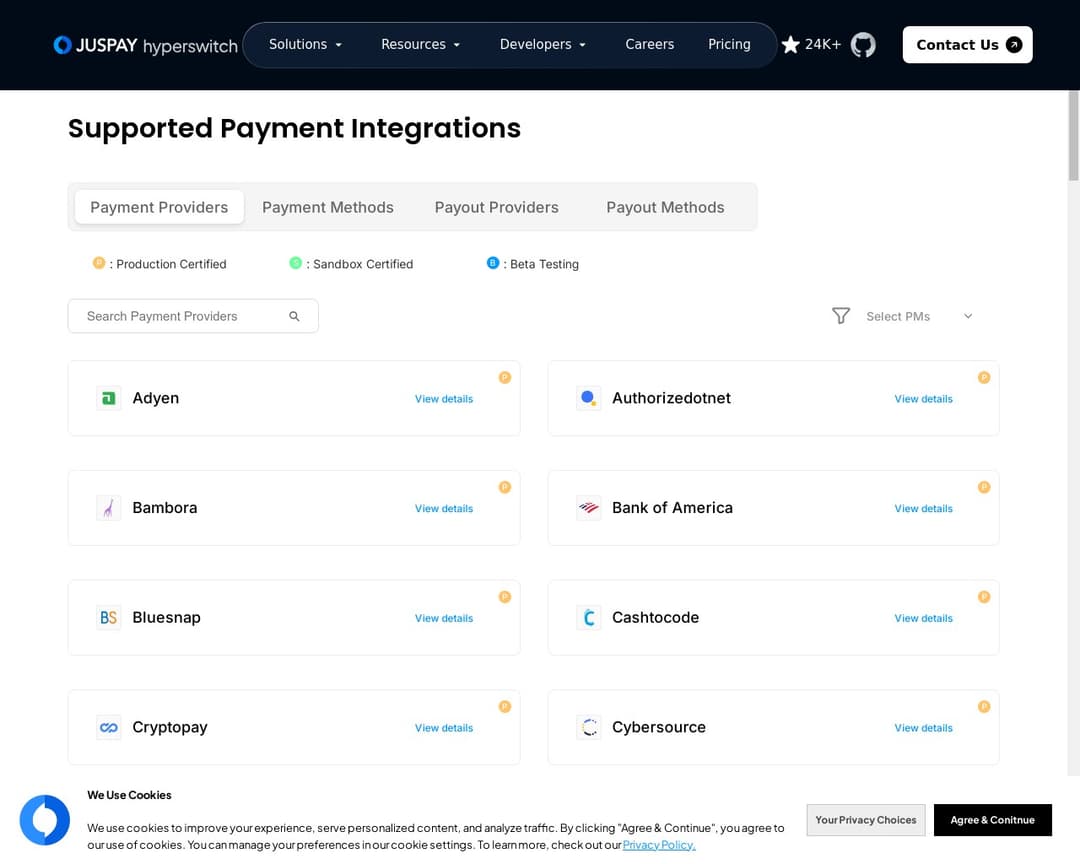This screenshot has height=864, width=1080.
Task: Click the Cybersource provider name
Action: (658, 727)
